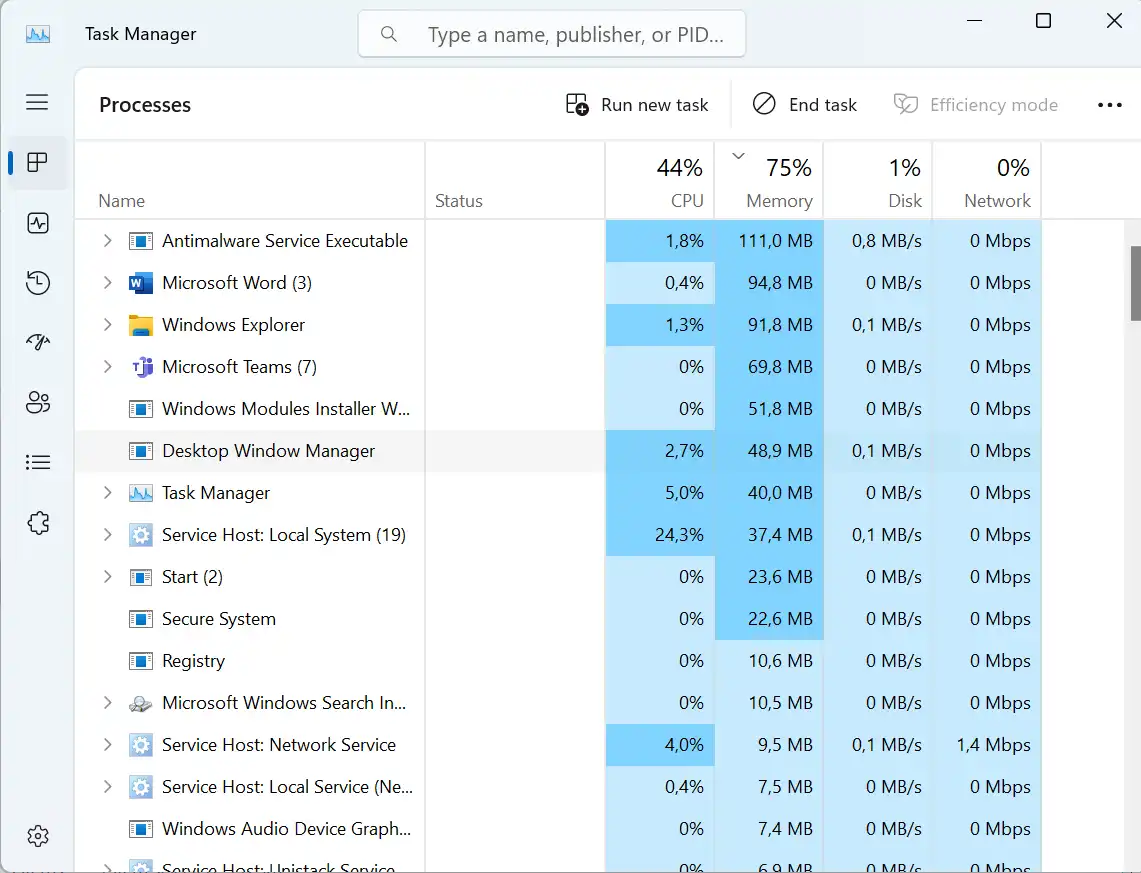Sort by the Network column header

987,180
